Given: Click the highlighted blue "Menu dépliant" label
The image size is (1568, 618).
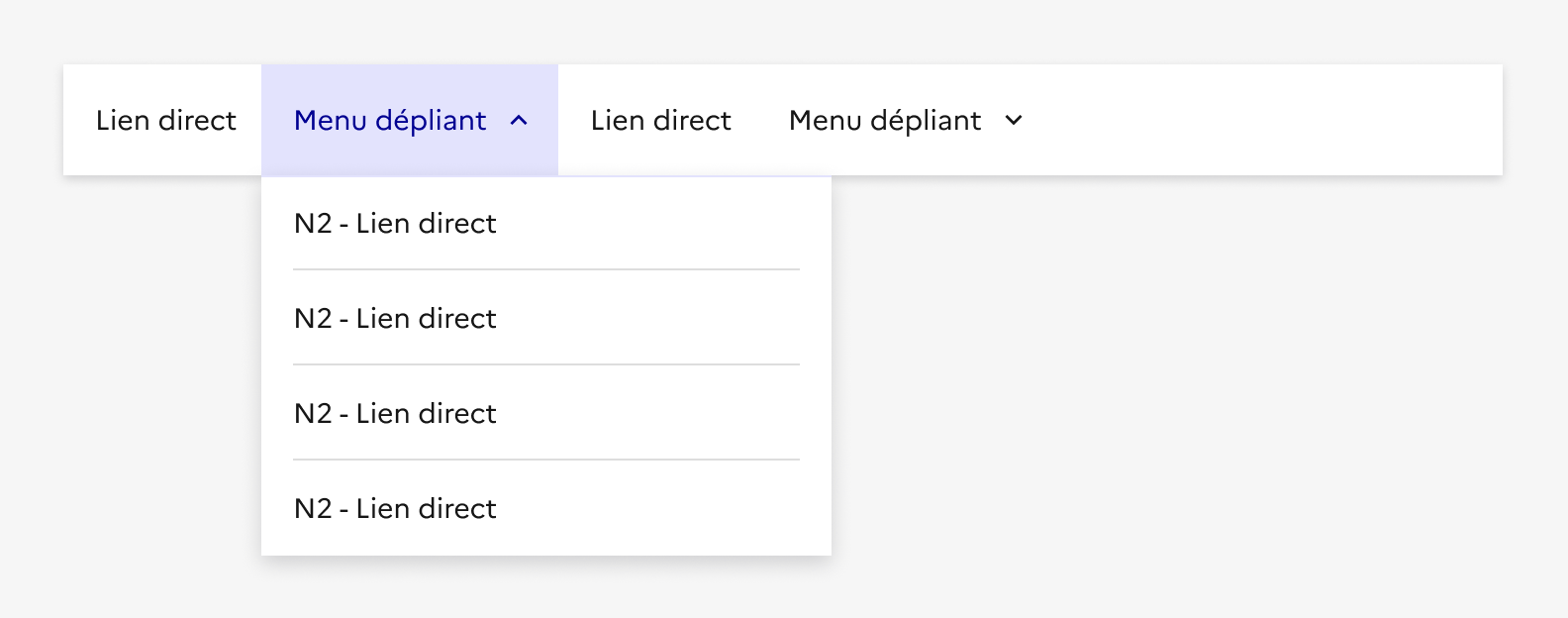Looking at the screenshot, I should click(x=390, y=121).
